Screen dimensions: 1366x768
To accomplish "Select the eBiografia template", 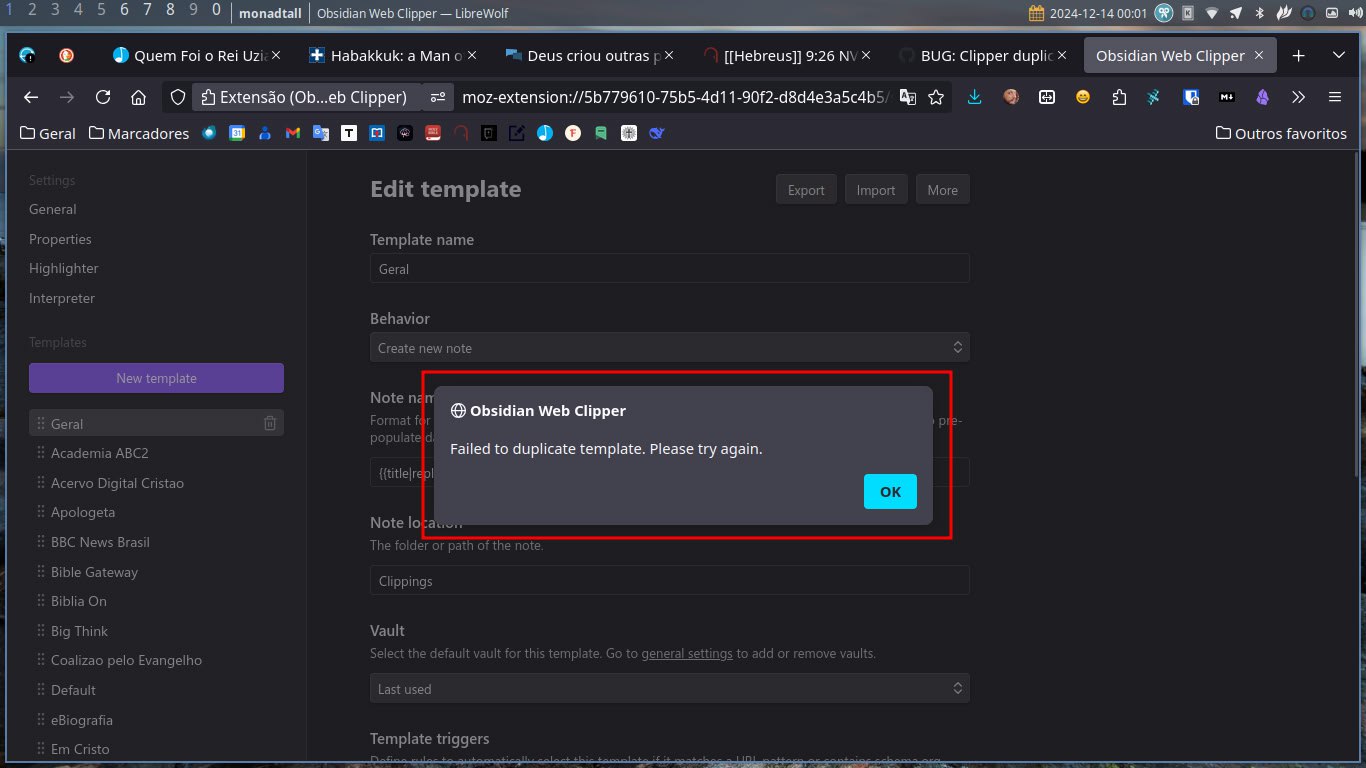I will pyautogui.click(x=156, y=720).
